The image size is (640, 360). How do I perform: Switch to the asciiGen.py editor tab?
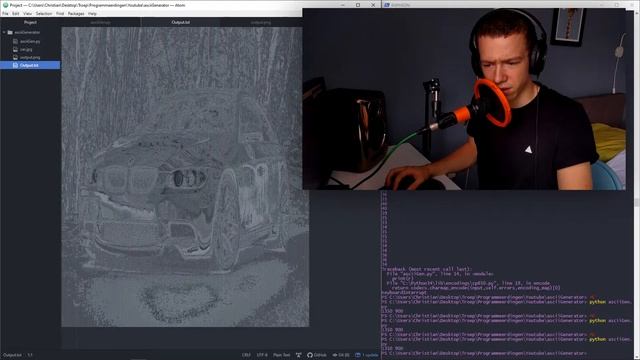[x=100, y=22]
